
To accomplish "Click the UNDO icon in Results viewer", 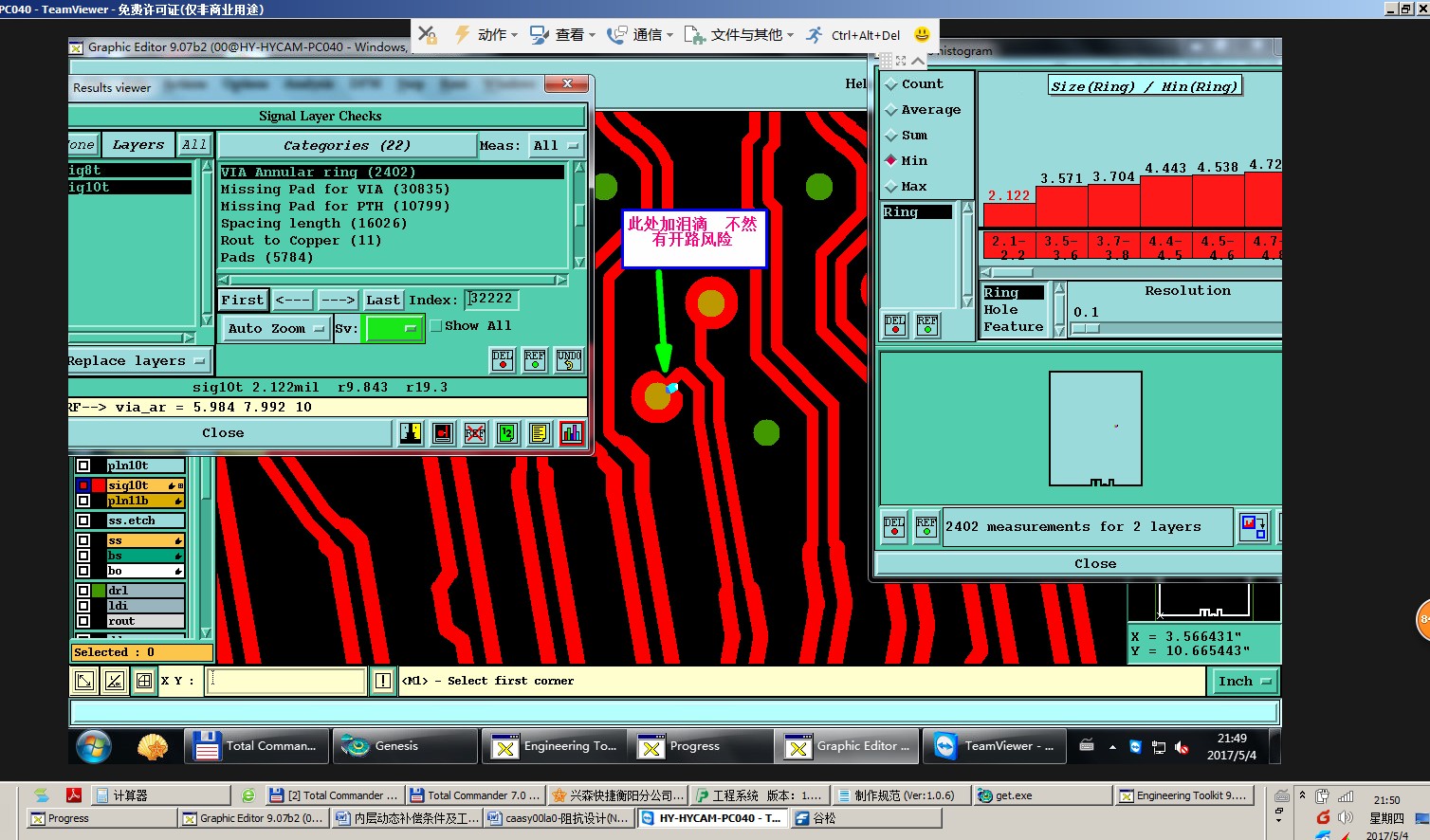I will point(569,360).
